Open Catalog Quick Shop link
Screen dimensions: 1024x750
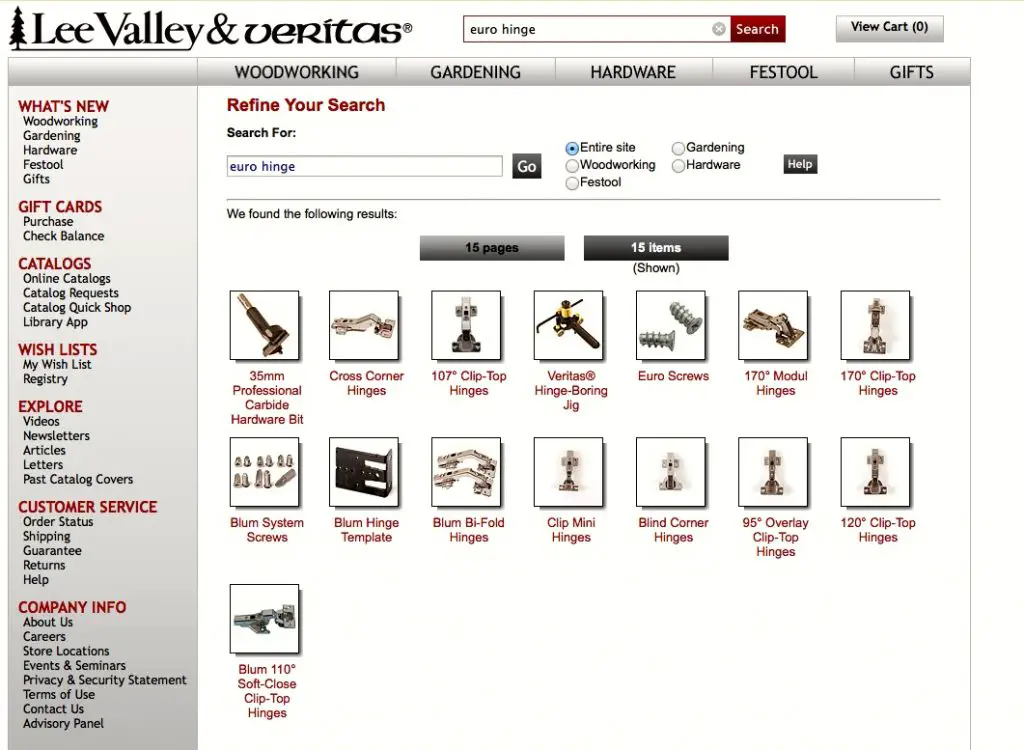77,308
